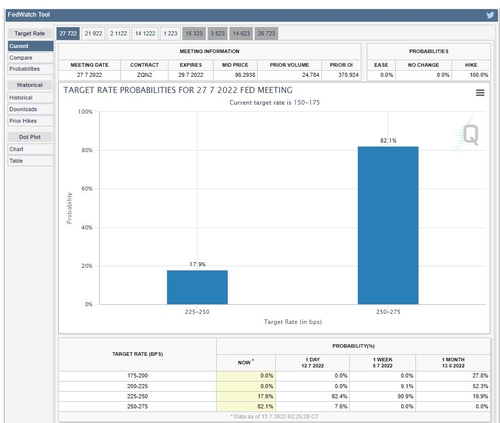Viewport: 500px width, 423px height.
Task: Click the 29 7 2022 expires cell
Action: point(191,75)
